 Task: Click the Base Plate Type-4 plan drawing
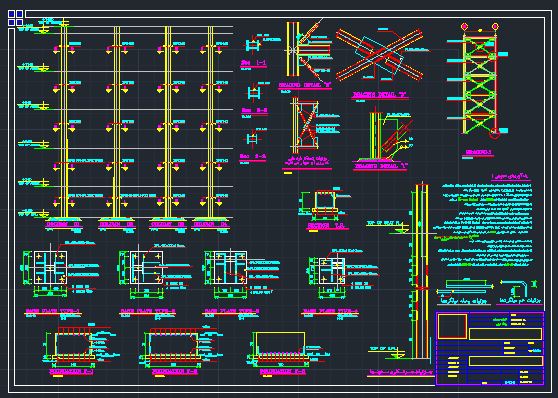tap(332, 271)
